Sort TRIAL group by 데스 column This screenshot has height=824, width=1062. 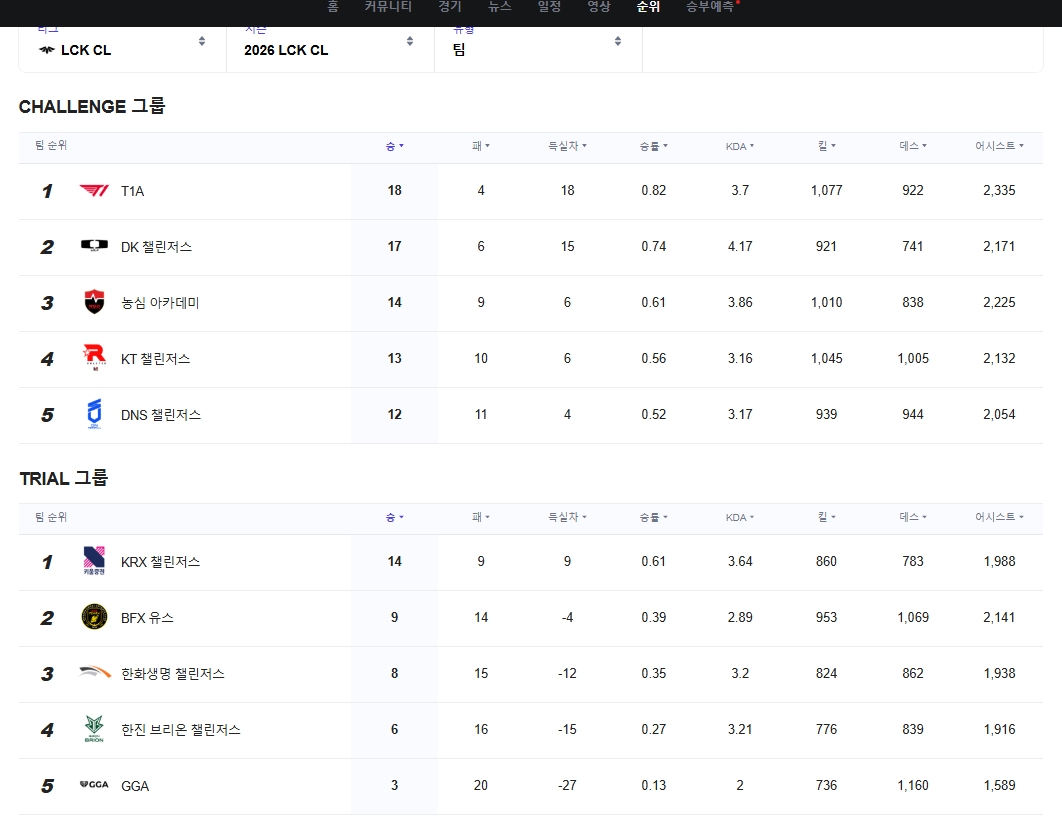point(912,517)
